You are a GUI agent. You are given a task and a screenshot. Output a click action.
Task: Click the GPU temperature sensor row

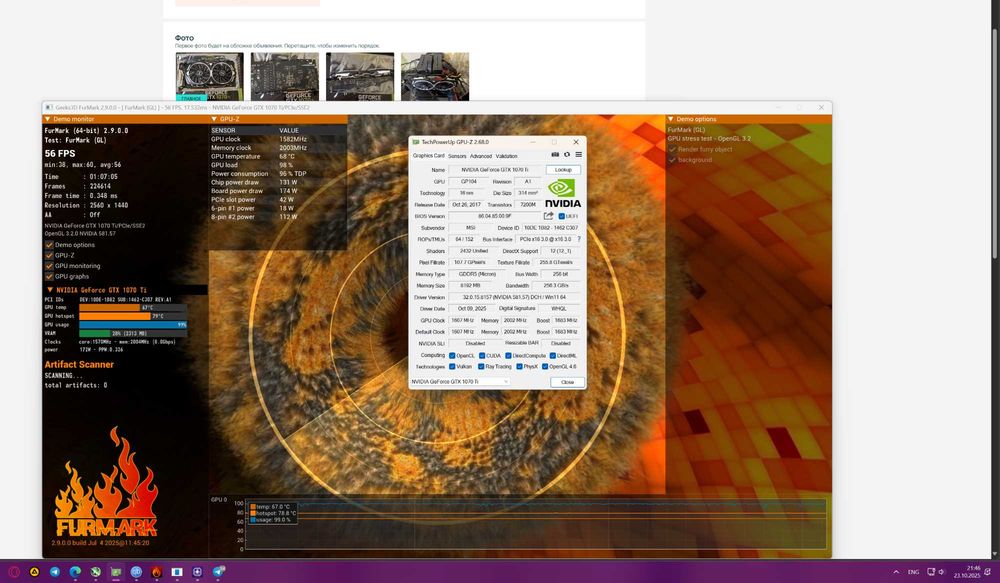tap(278, 156)
